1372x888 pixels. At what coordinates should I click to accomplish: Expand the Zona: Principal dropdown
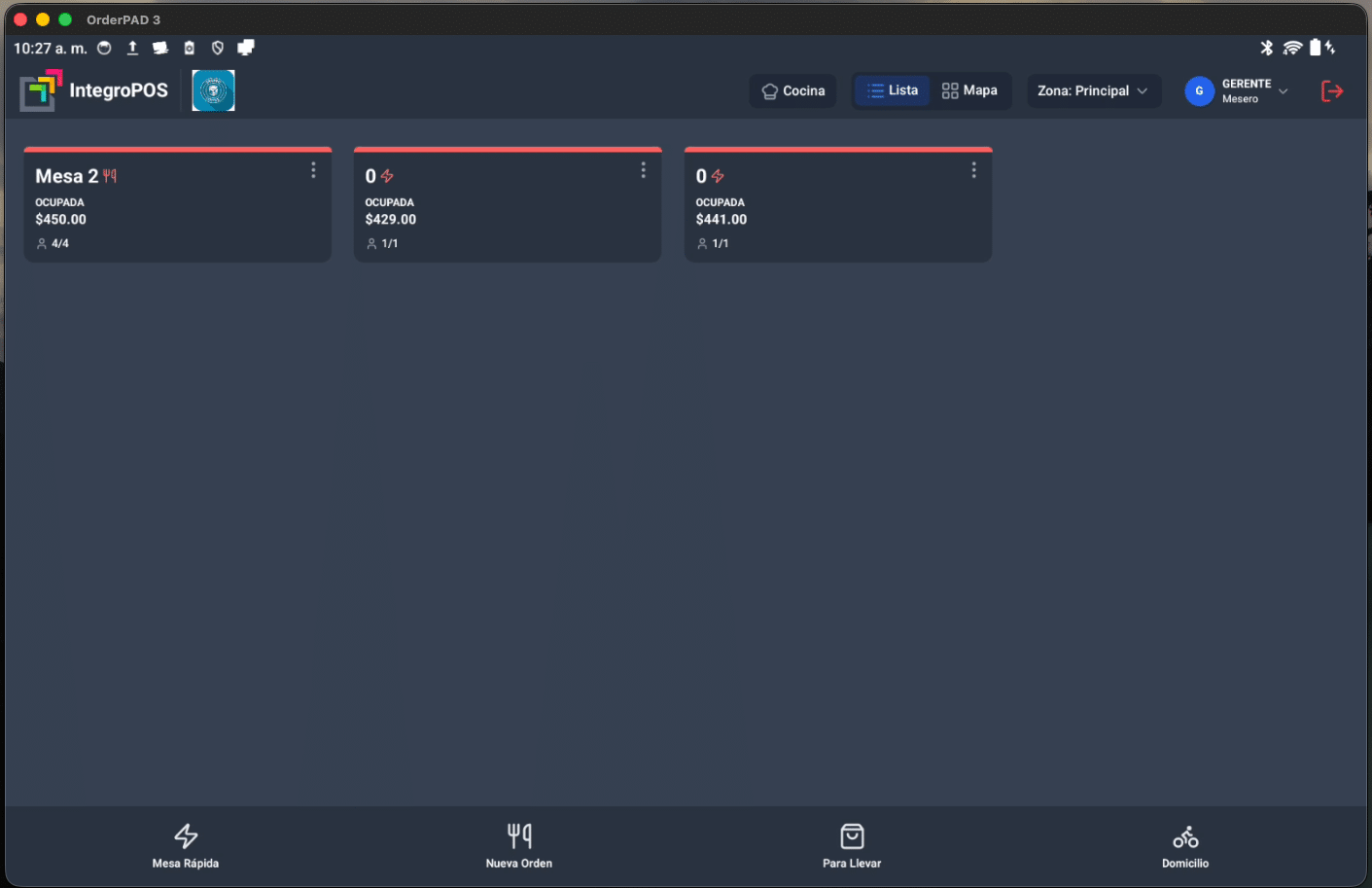1093,90
